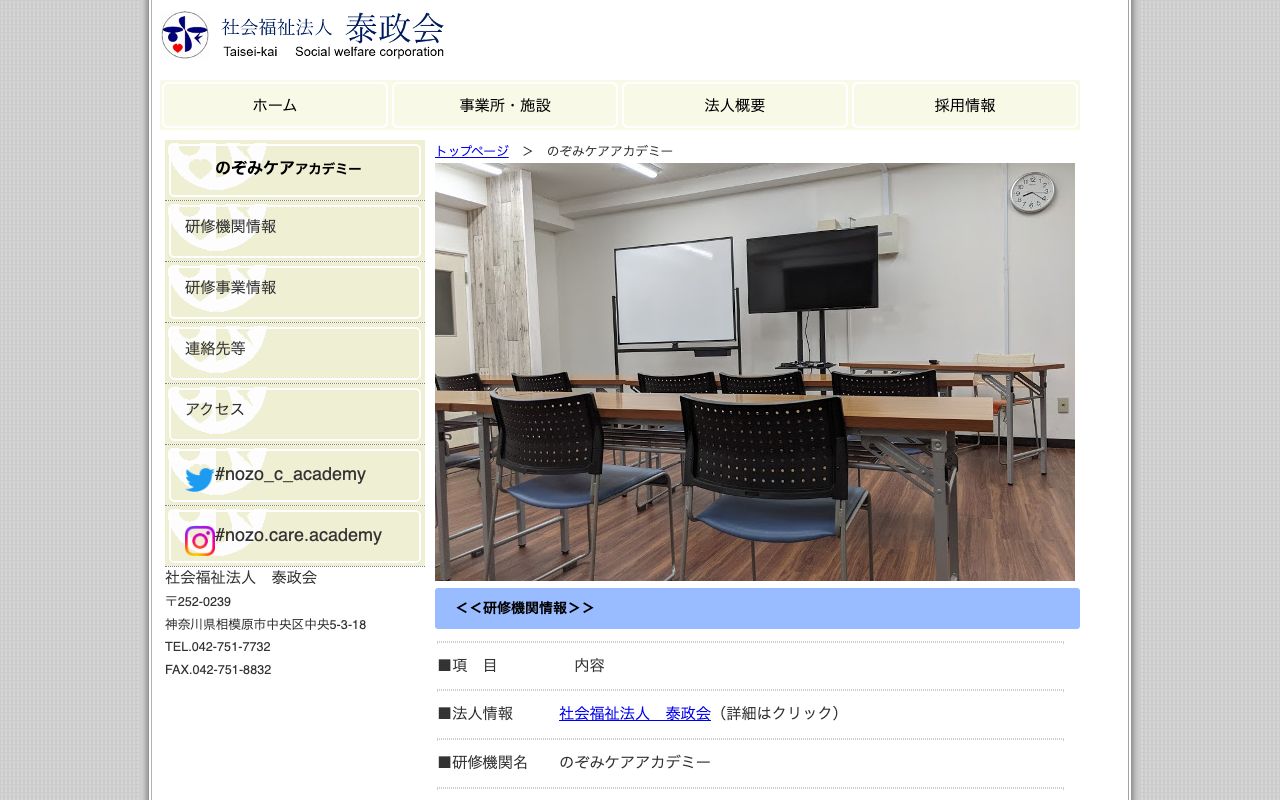Open the 採用情報 menu item

(x=963, y=105)
